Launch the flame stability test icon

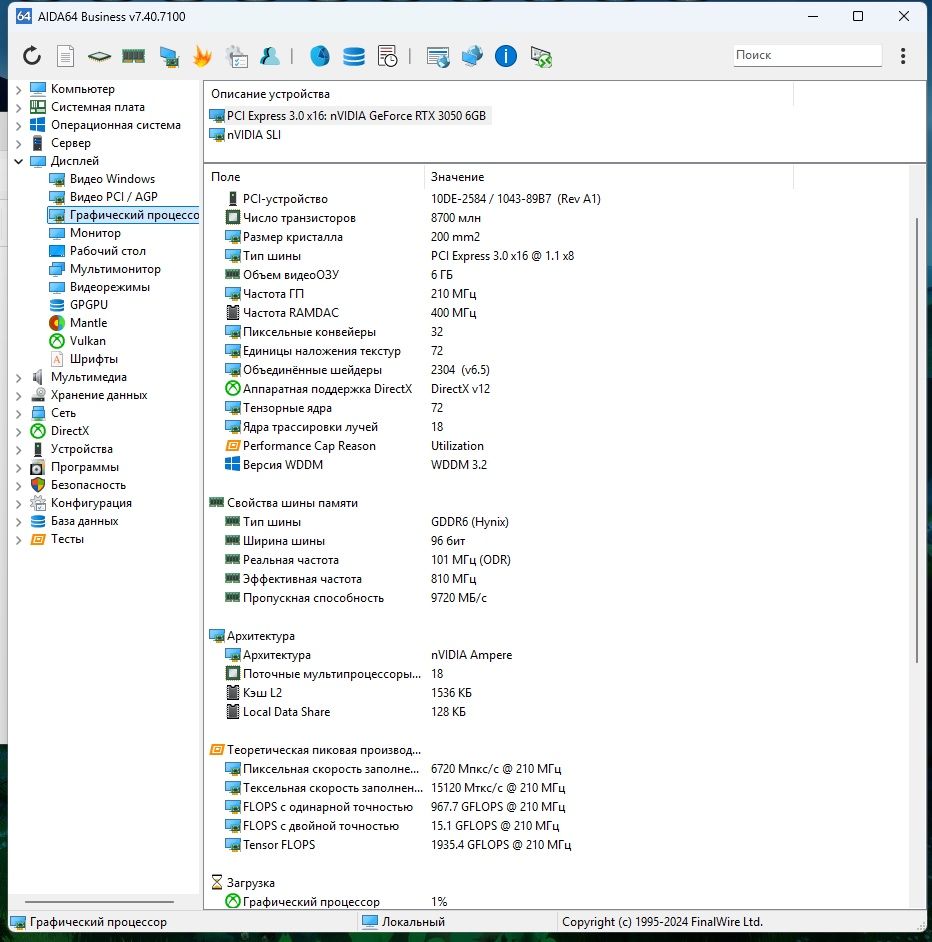203,56
